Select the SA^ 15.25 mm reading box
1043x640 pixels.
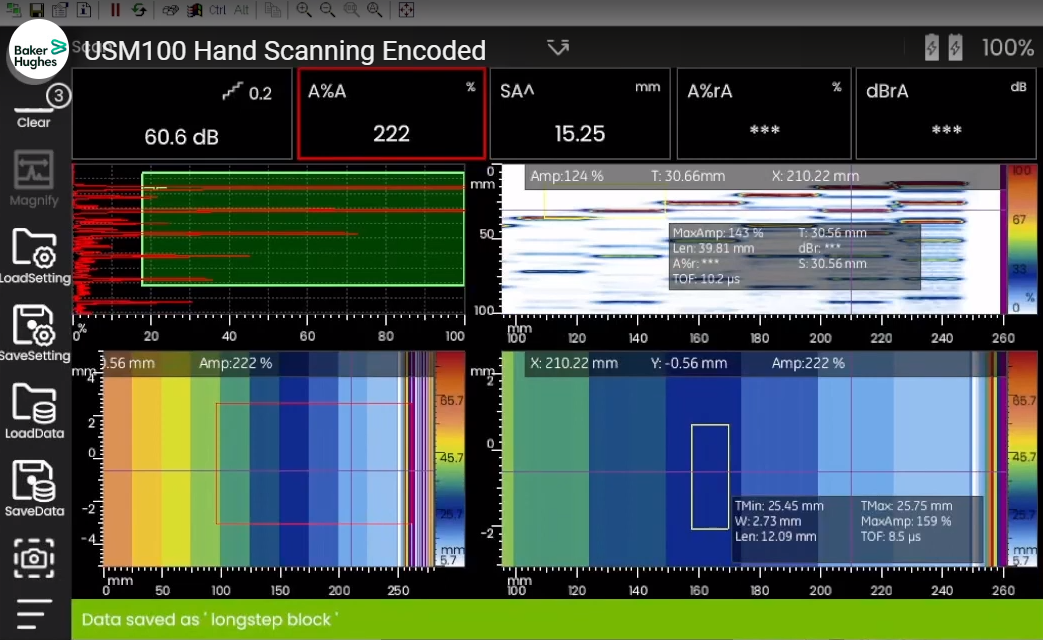click(579, 114)
